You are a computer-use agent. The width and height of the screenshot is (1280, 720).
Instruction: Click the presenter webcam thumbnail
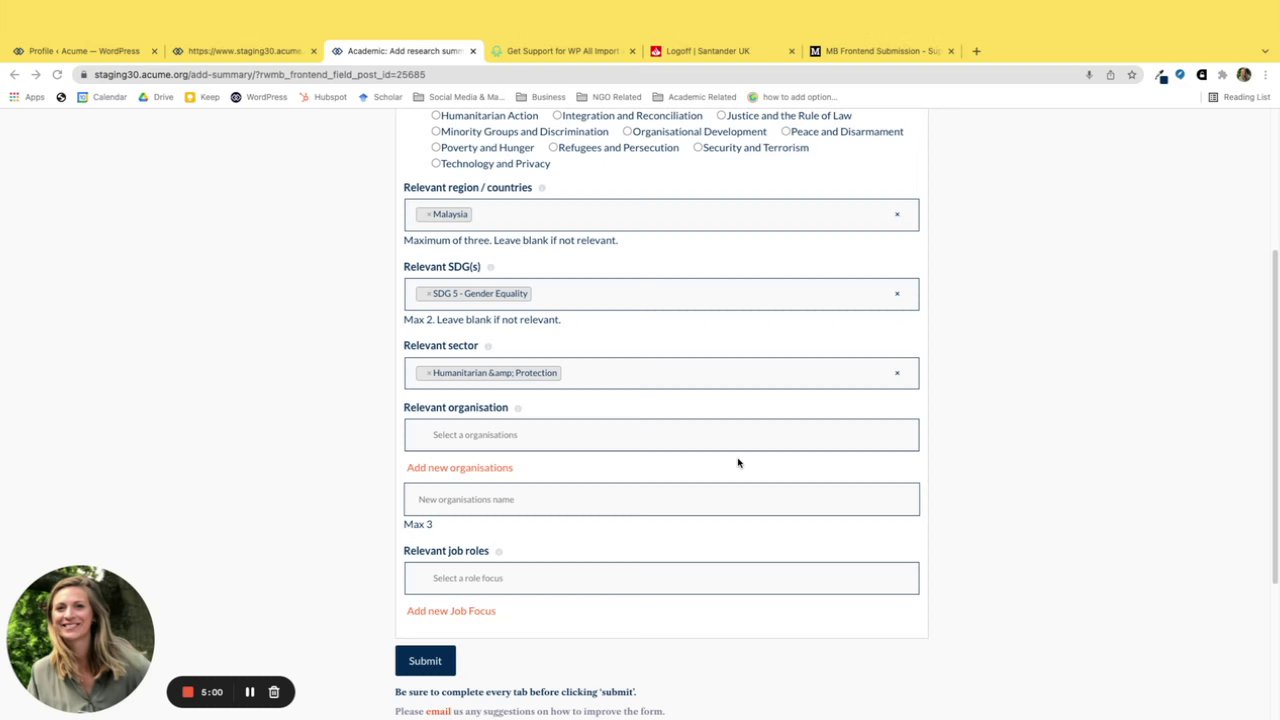click(80, 639)
